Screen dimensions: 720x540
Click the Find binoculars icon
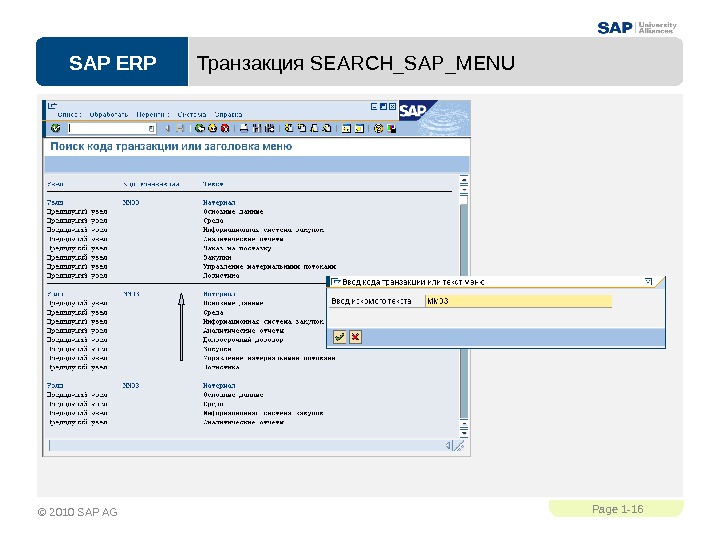tap(257, 128)
